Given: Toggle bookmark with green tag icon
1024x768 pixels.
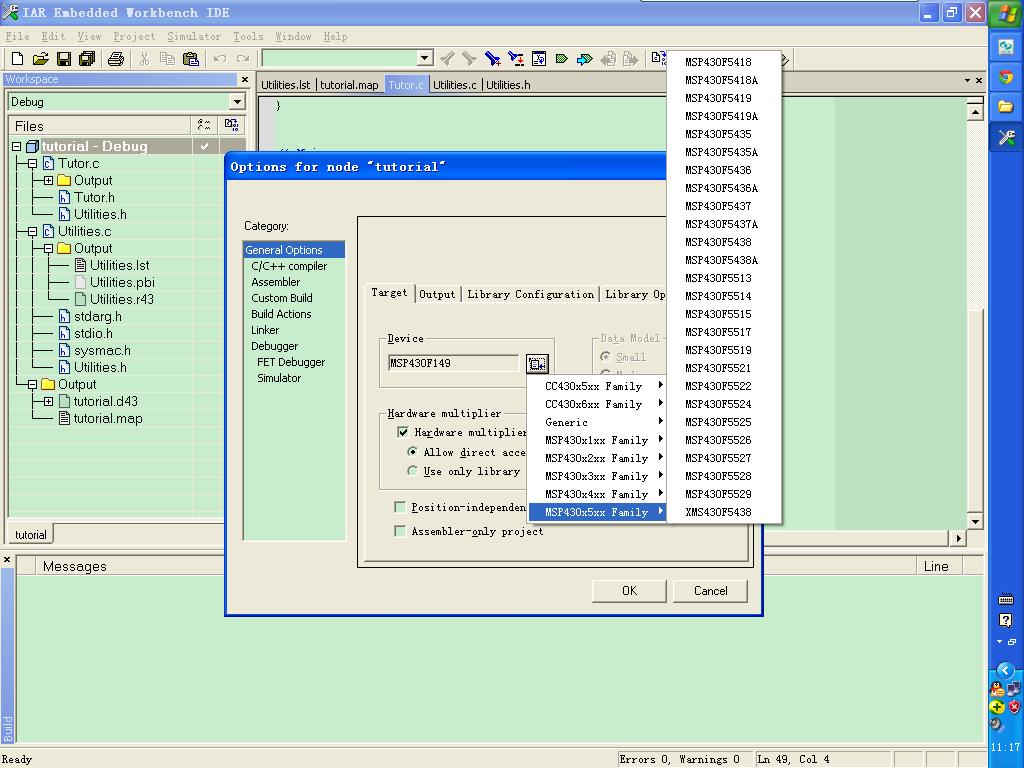Looking at the screenshot, I should [561, 59].
